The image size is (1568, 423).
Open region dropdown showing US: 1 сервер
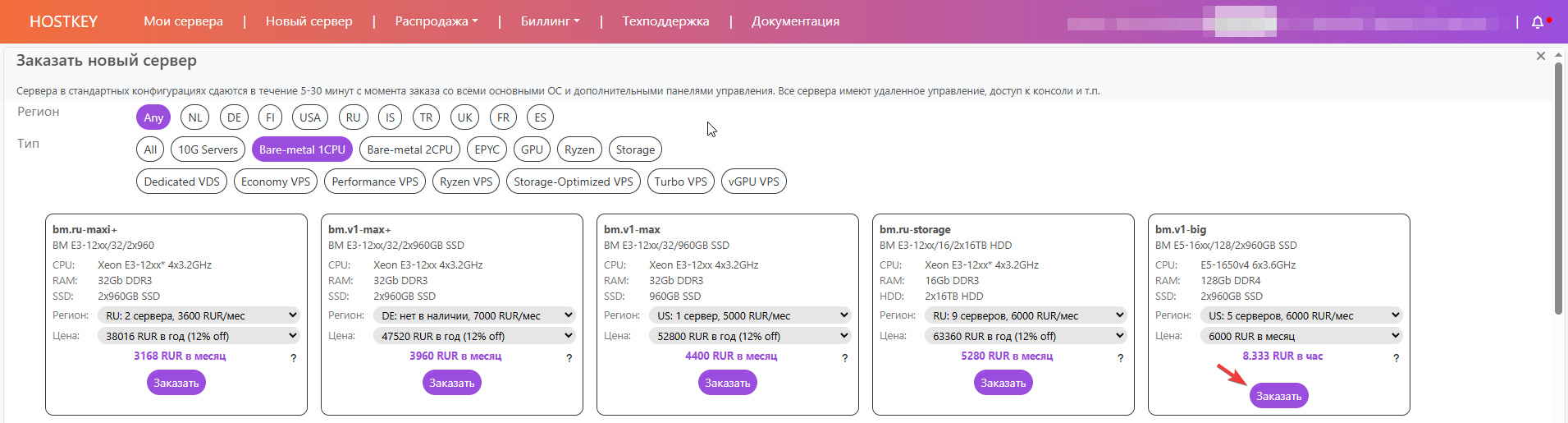(x=751, y=315)
